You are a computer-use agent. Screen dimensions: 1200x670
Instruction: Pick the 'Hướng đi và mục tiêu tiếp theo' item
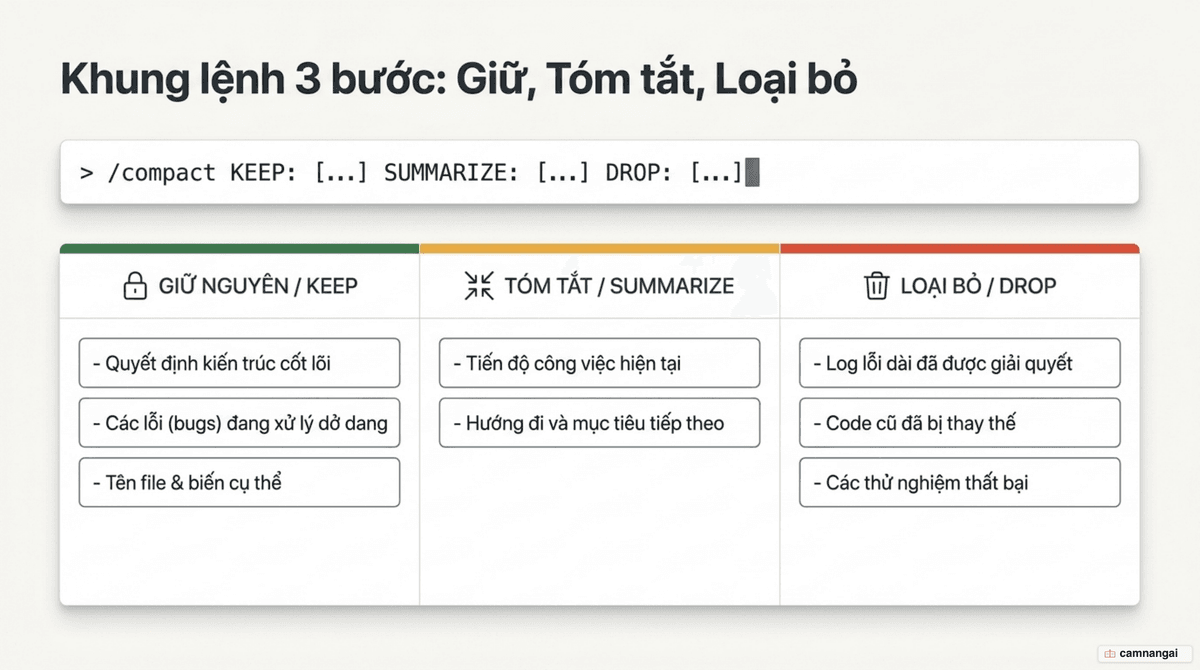pos(599,423)
